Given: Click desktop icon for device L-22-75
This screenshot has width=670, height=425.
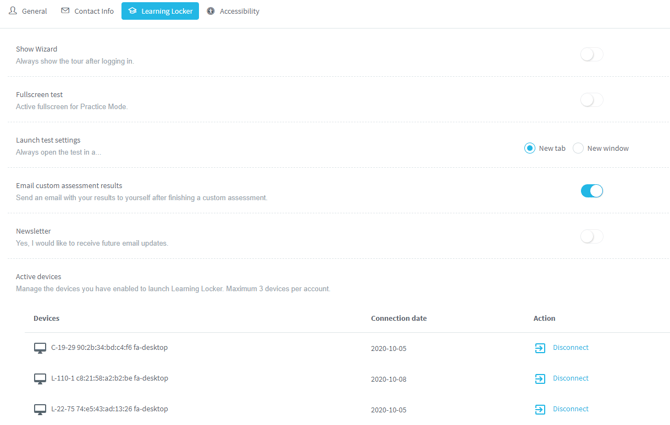Looking at the screenshot, I should pyautogui.click(x=40, y=410).
